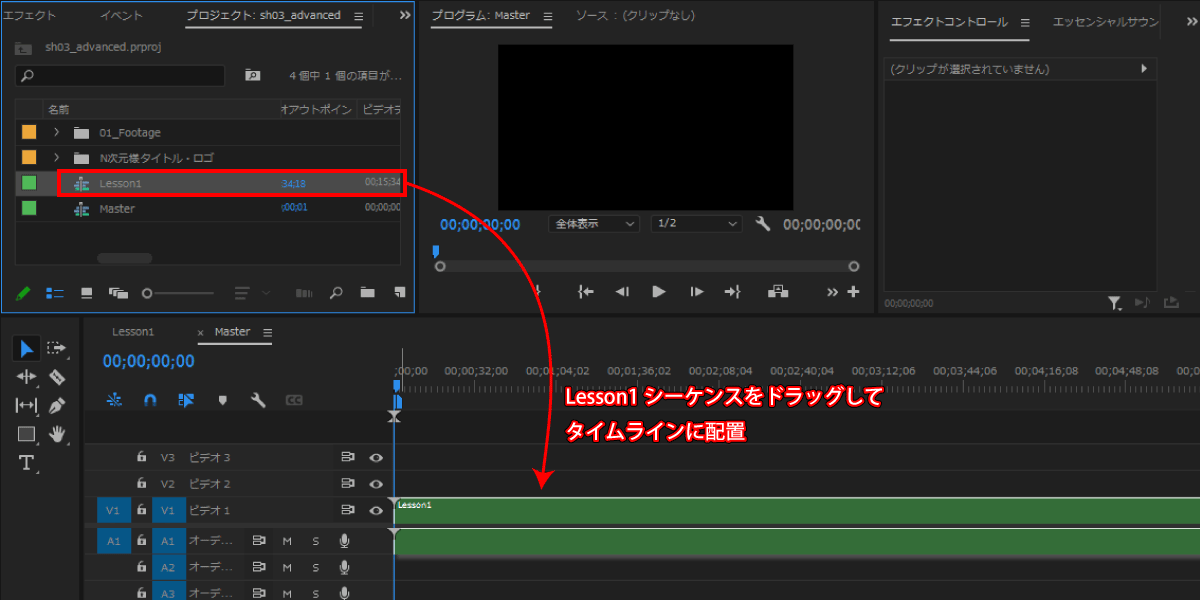Open the 全体表示 zoom level dropdown
This screenshot has width=1200, height=600.
tap(593, 224)
